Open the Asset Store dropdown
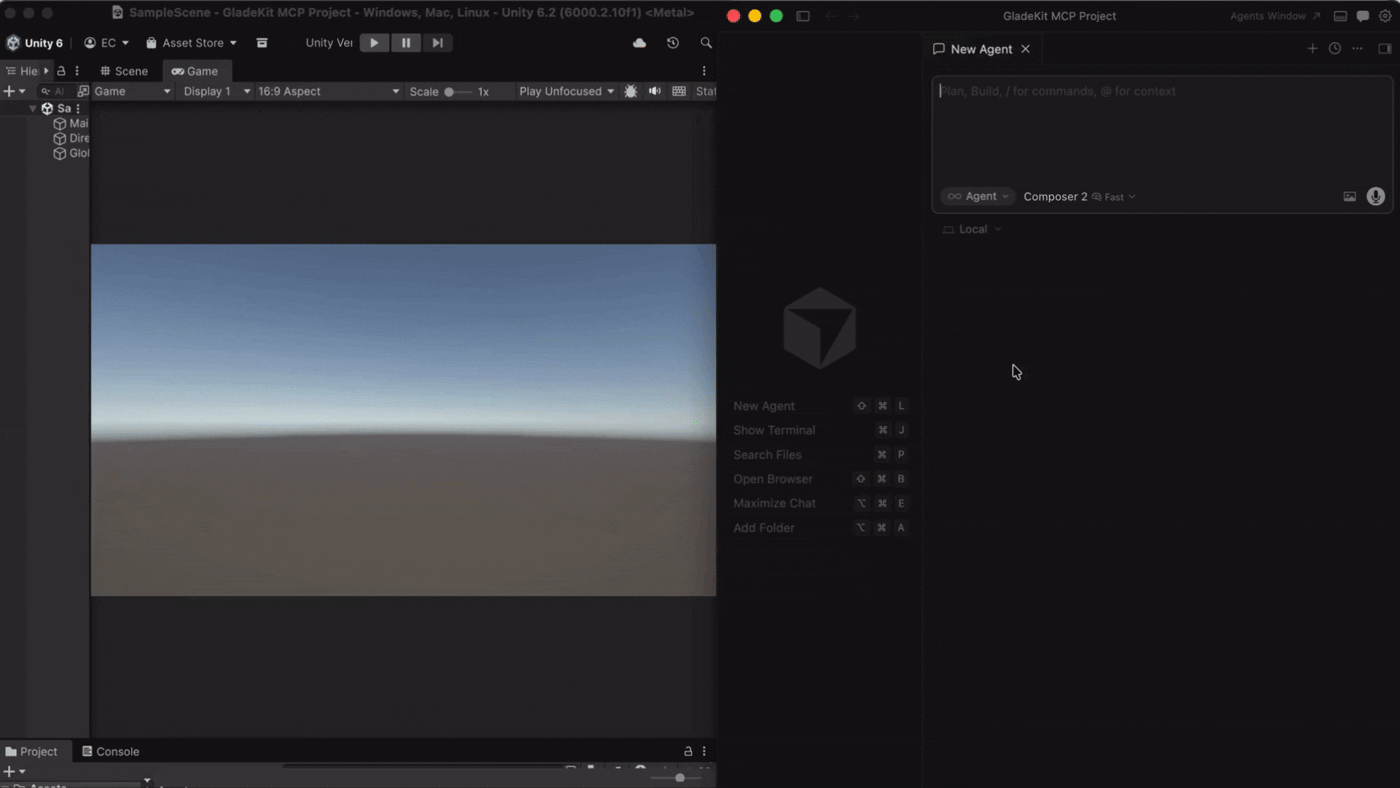 191,43
